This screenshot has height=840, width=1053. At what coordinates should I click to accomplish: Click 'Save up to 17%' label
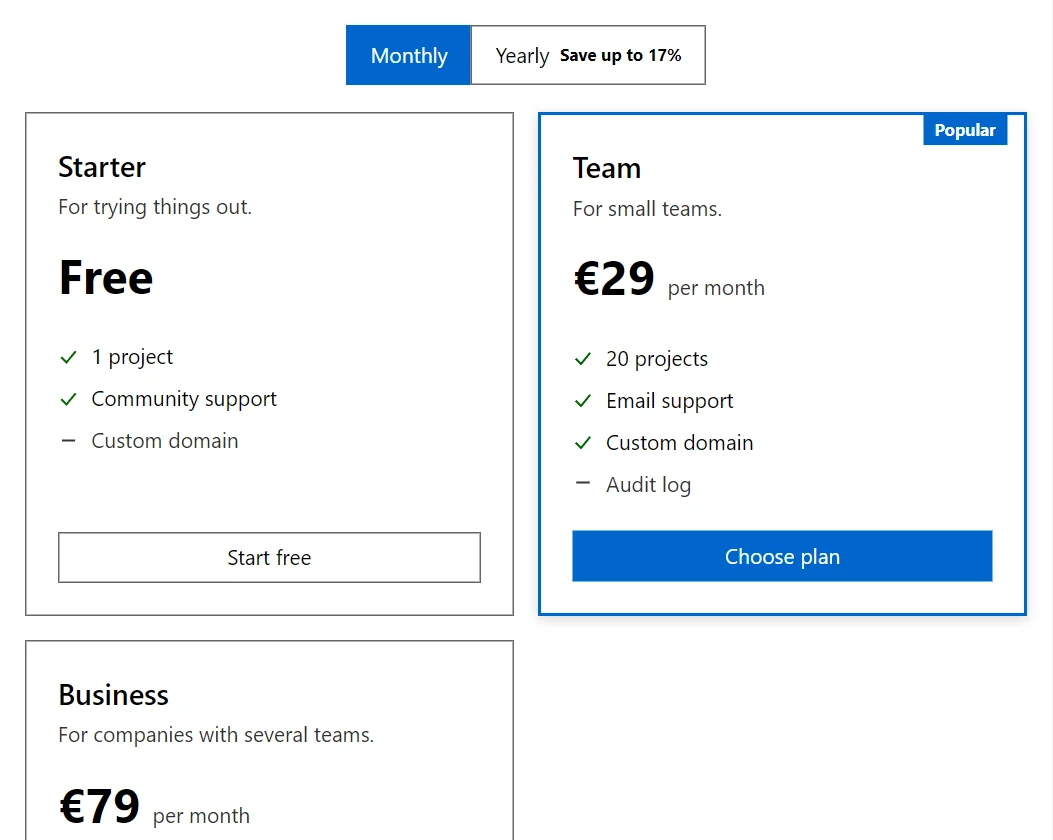pyautogui.click(x=621, y=55)
